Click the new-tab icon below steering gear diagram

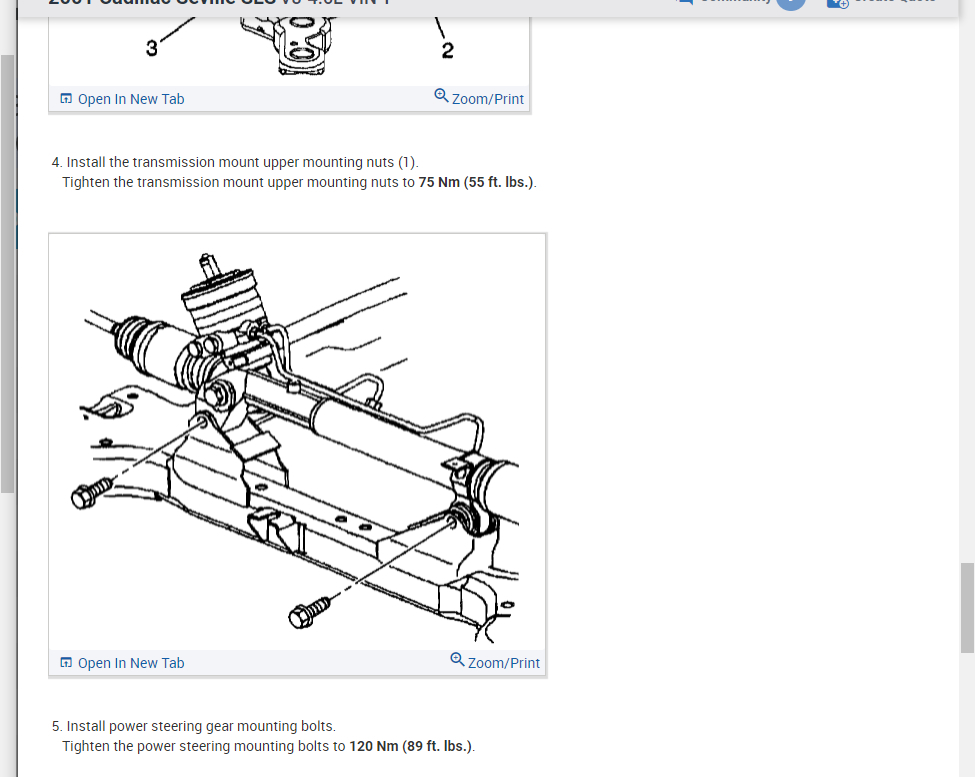coord(66,663)
